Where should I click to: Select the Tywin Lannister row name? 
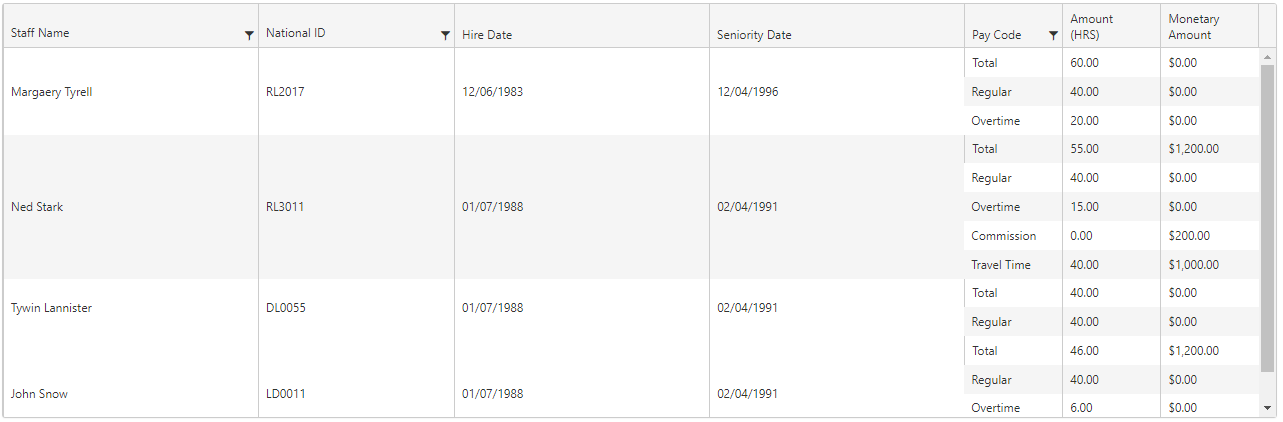(x=51, y=308)
